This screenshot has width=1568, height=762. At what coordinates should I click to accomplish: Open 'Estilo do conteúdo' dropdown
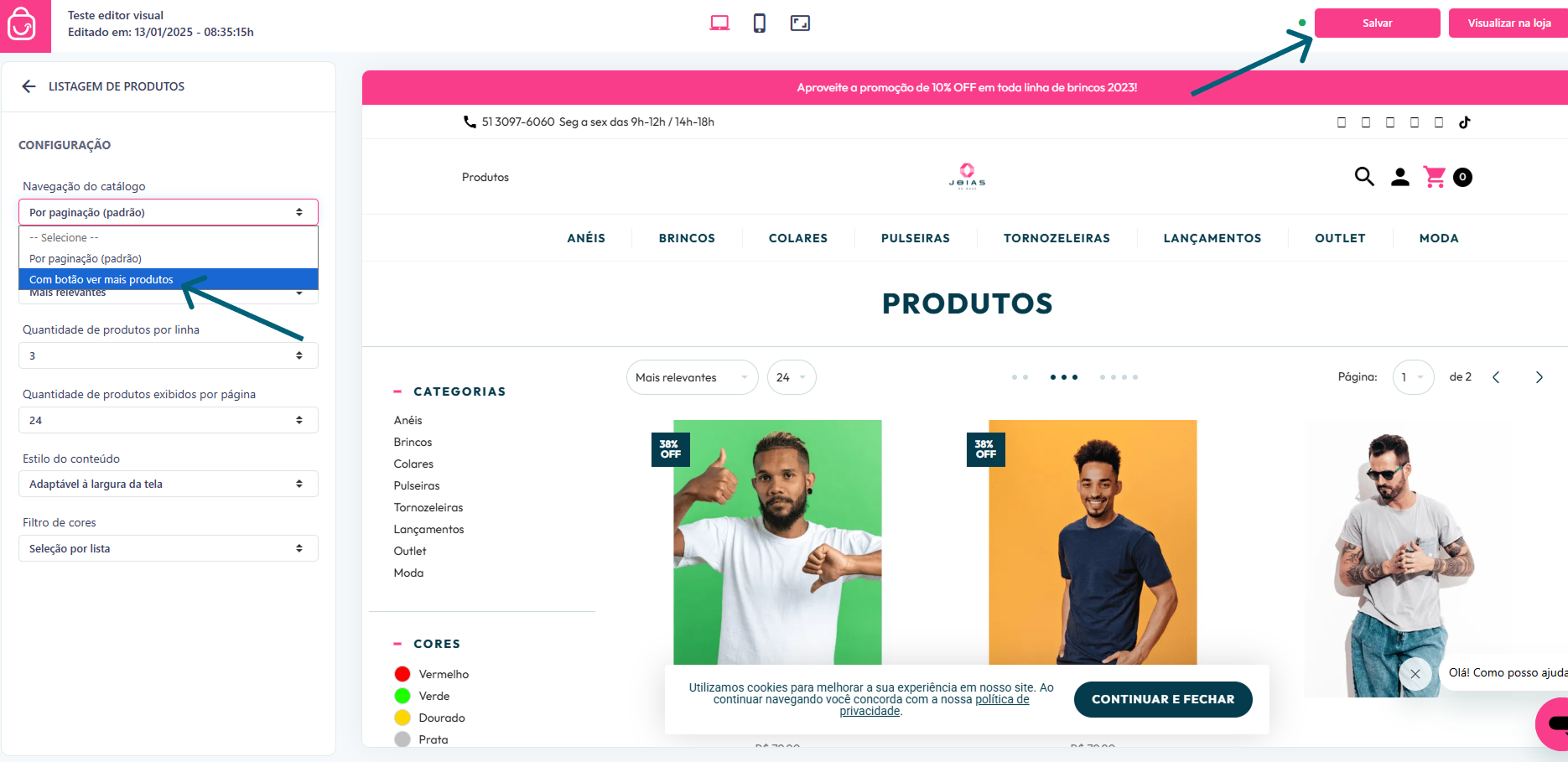(169, 484)
